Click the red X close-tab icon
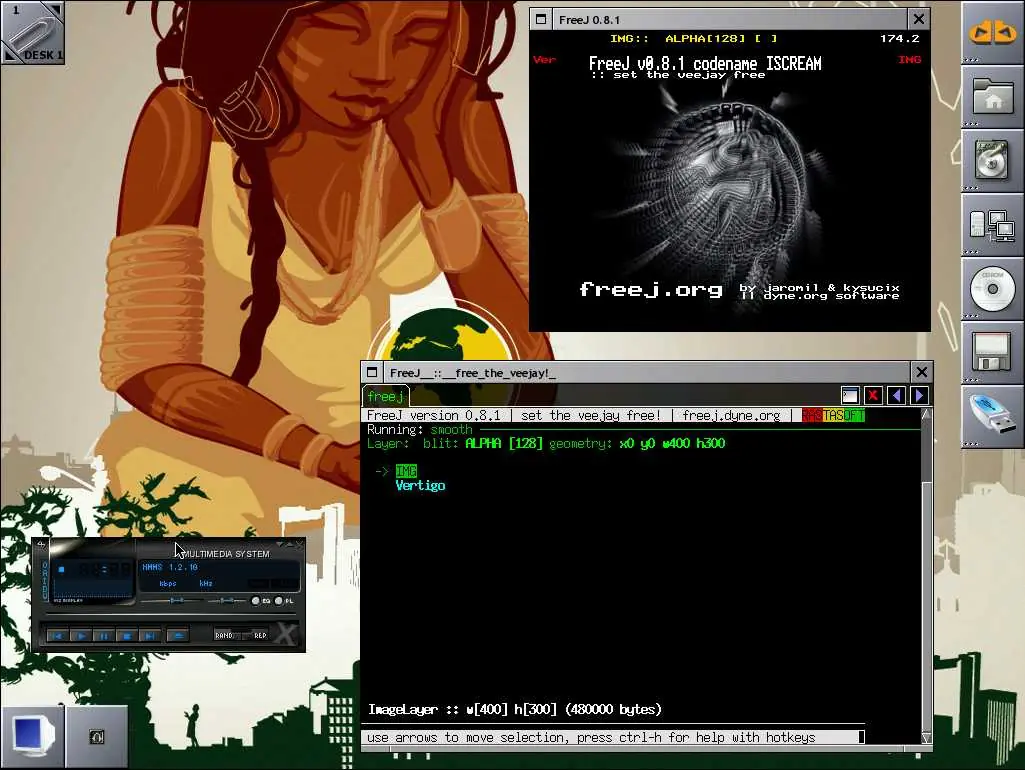Screen dimensions: 1025x770 coord(873,395)
